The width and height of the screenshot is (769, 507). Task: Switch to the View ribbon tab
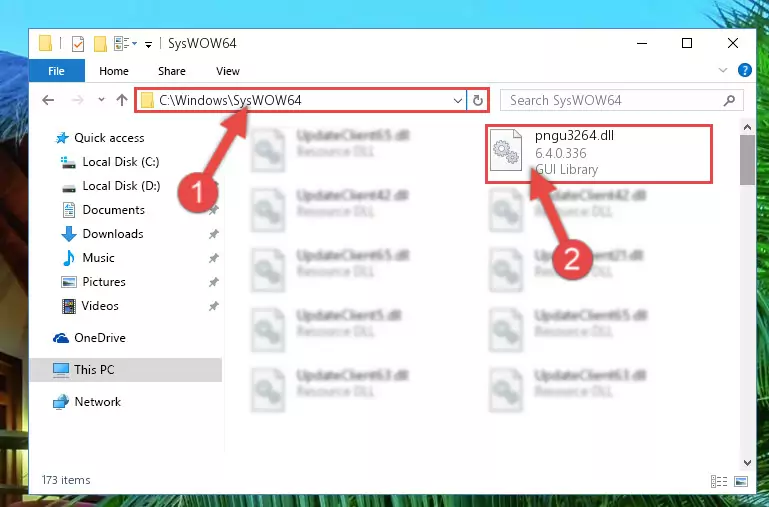pyautogui.click(x=228, y=71)
